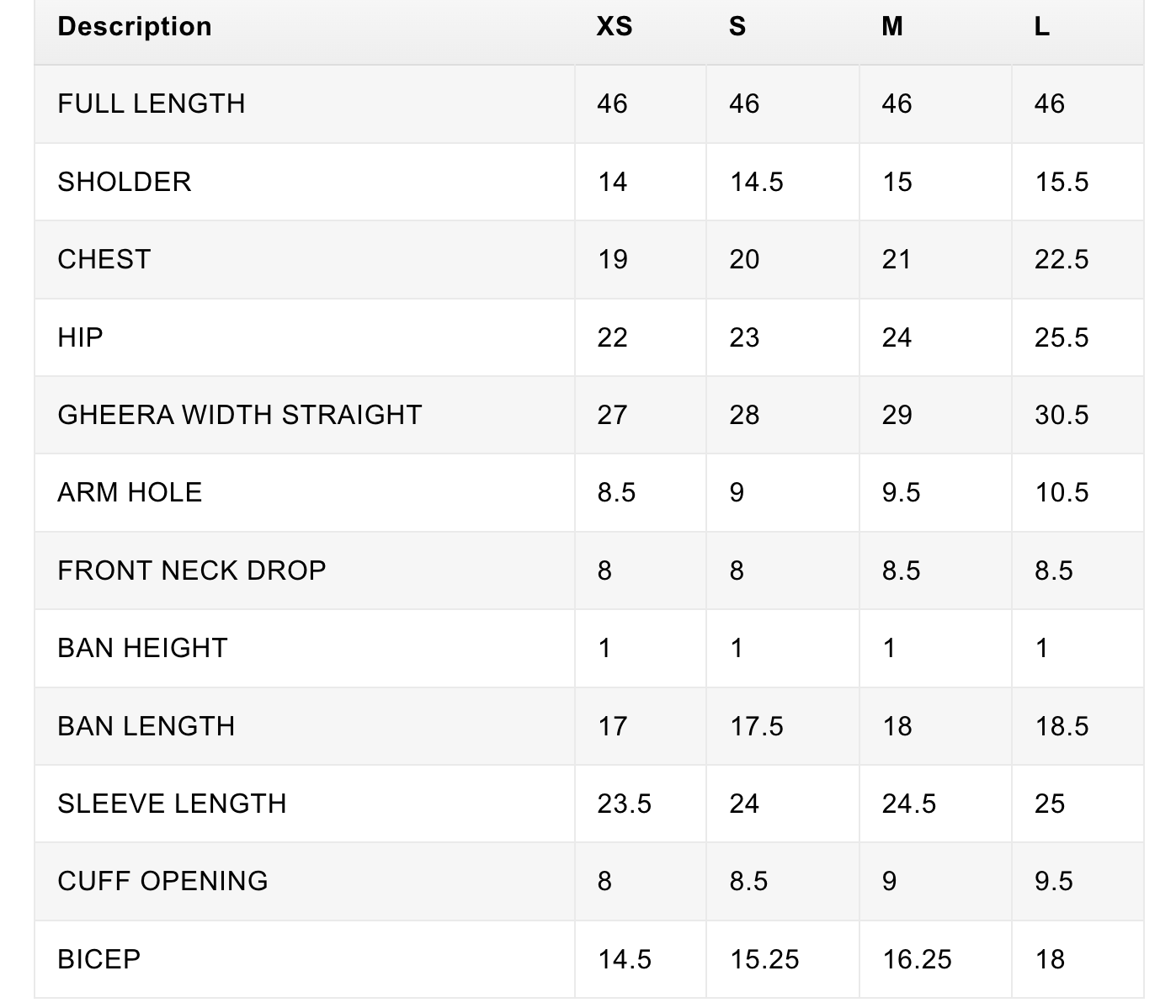Click BAN LENGTH value 17.5

point(757,726)
